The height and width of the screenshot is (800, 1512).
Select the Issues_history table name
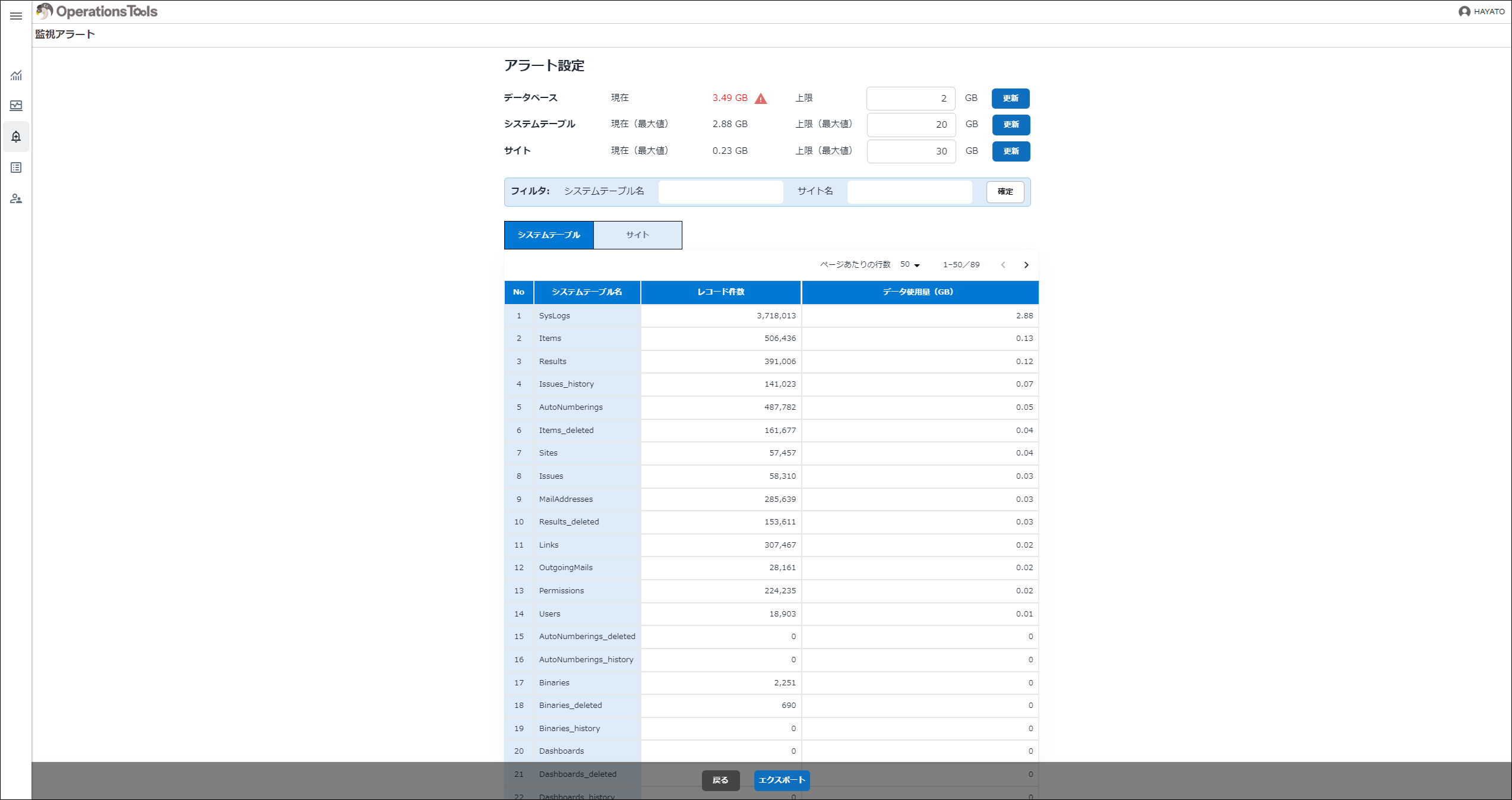(566, 384)
